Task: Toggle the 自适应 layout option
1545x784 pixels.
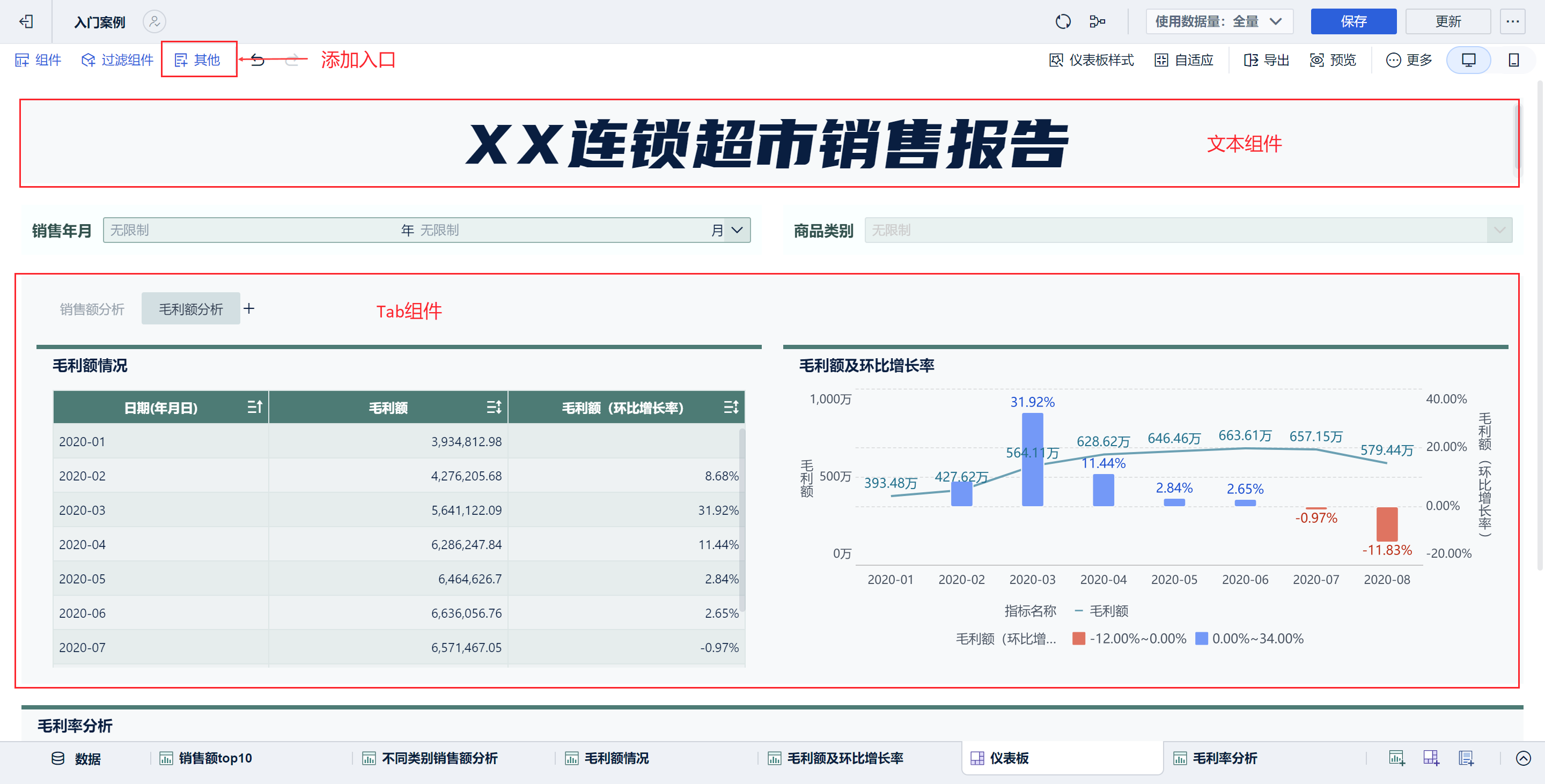Action: click(x=1183, y=60)
